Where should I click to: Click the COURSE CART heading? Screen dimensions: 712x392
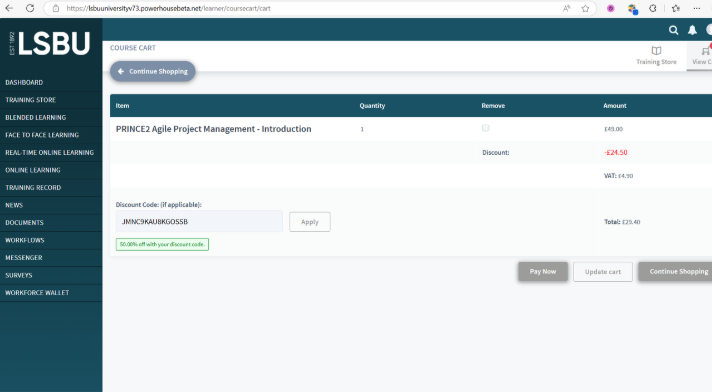point(133,48)
